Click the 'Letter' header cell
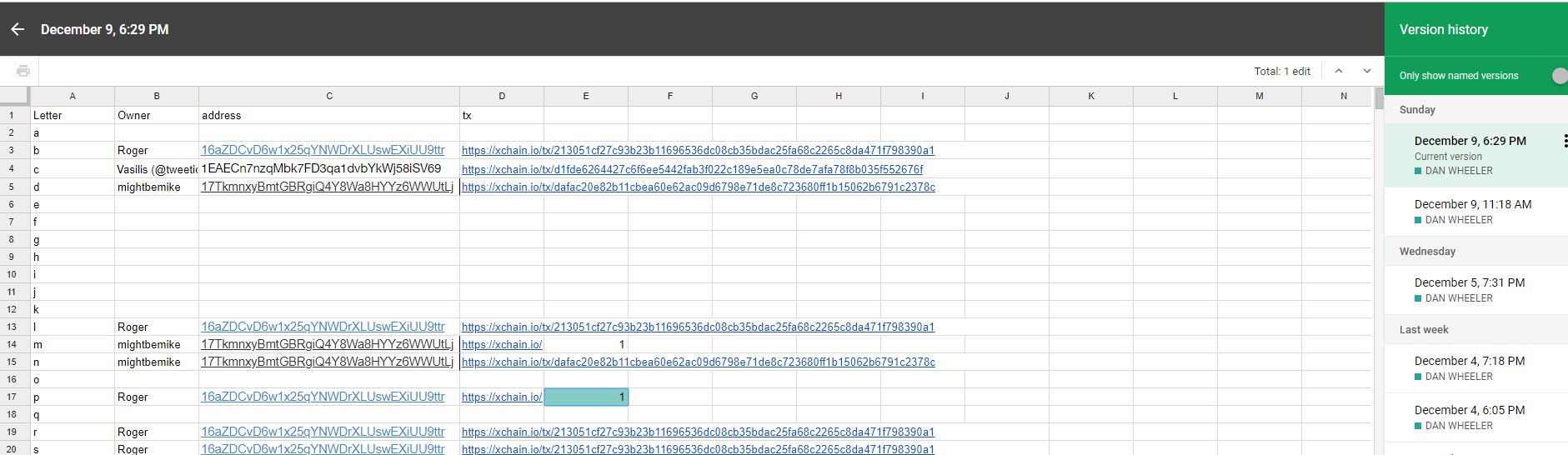Image resolution: width=1568 pixels, height=455 pixels. point(73,115)
